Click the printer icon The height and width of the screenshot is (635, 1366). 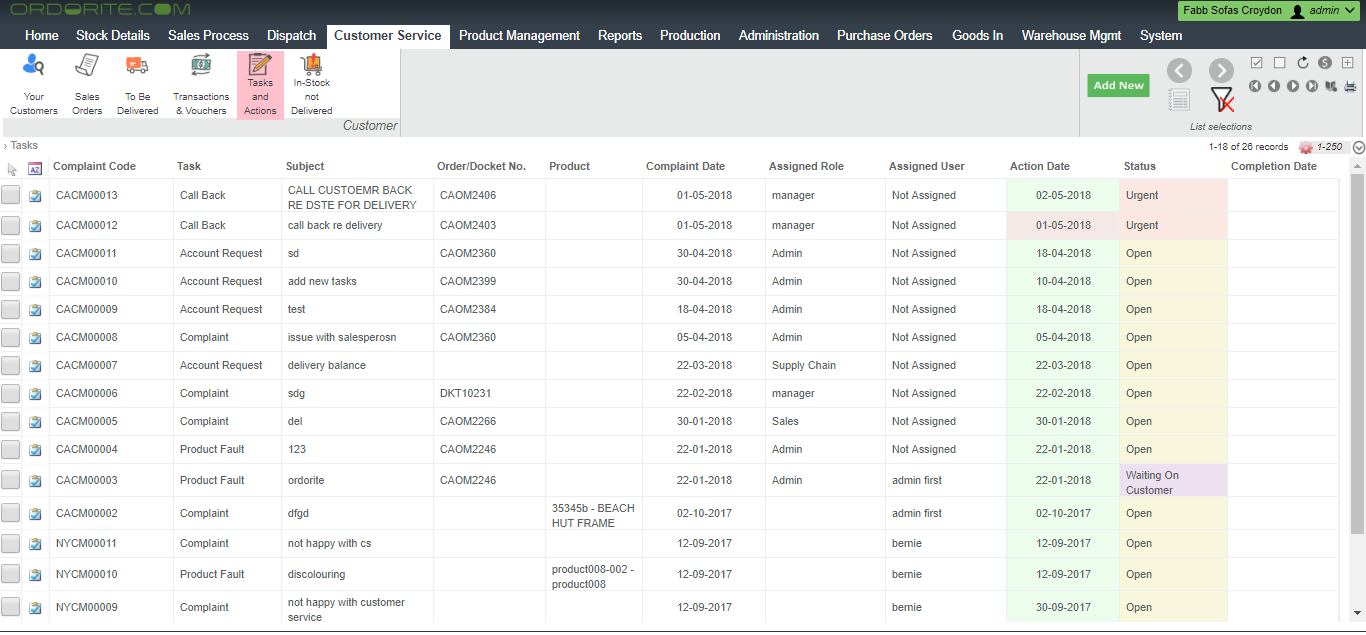pyautogui.click(x=1349, y=86)
